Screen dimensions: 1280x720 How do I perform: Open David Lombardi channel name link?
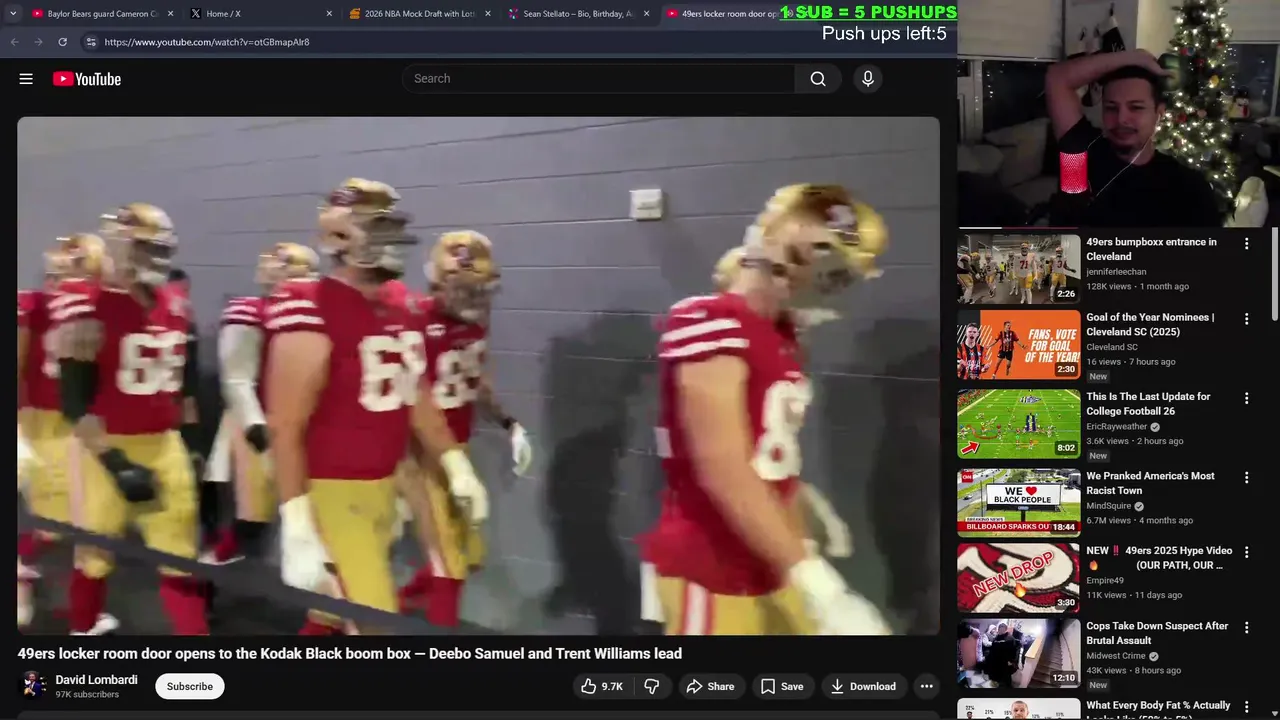pos(96,680)
